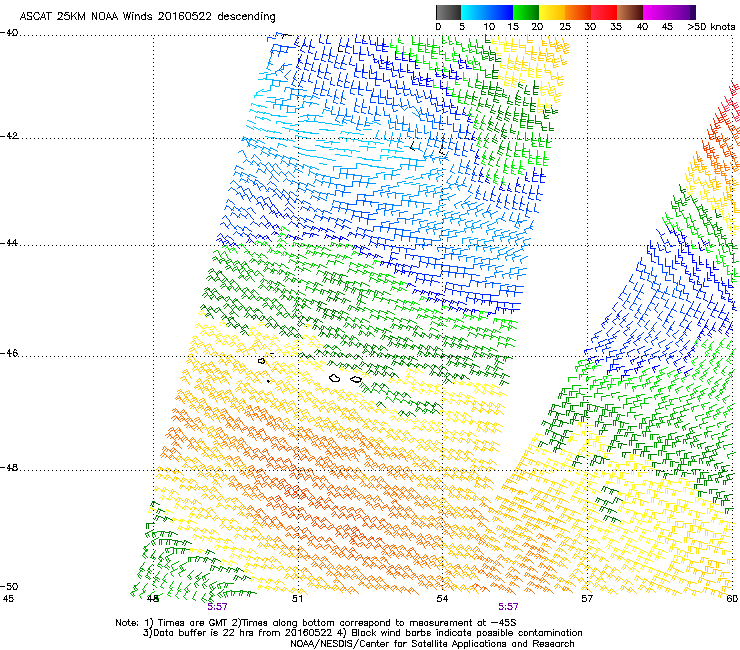The image size is (740, 650).
Task: Click the 'NOAA/NESDIS/Center for Satellite Applications and Research' credit
Action: tap(432, 644)
